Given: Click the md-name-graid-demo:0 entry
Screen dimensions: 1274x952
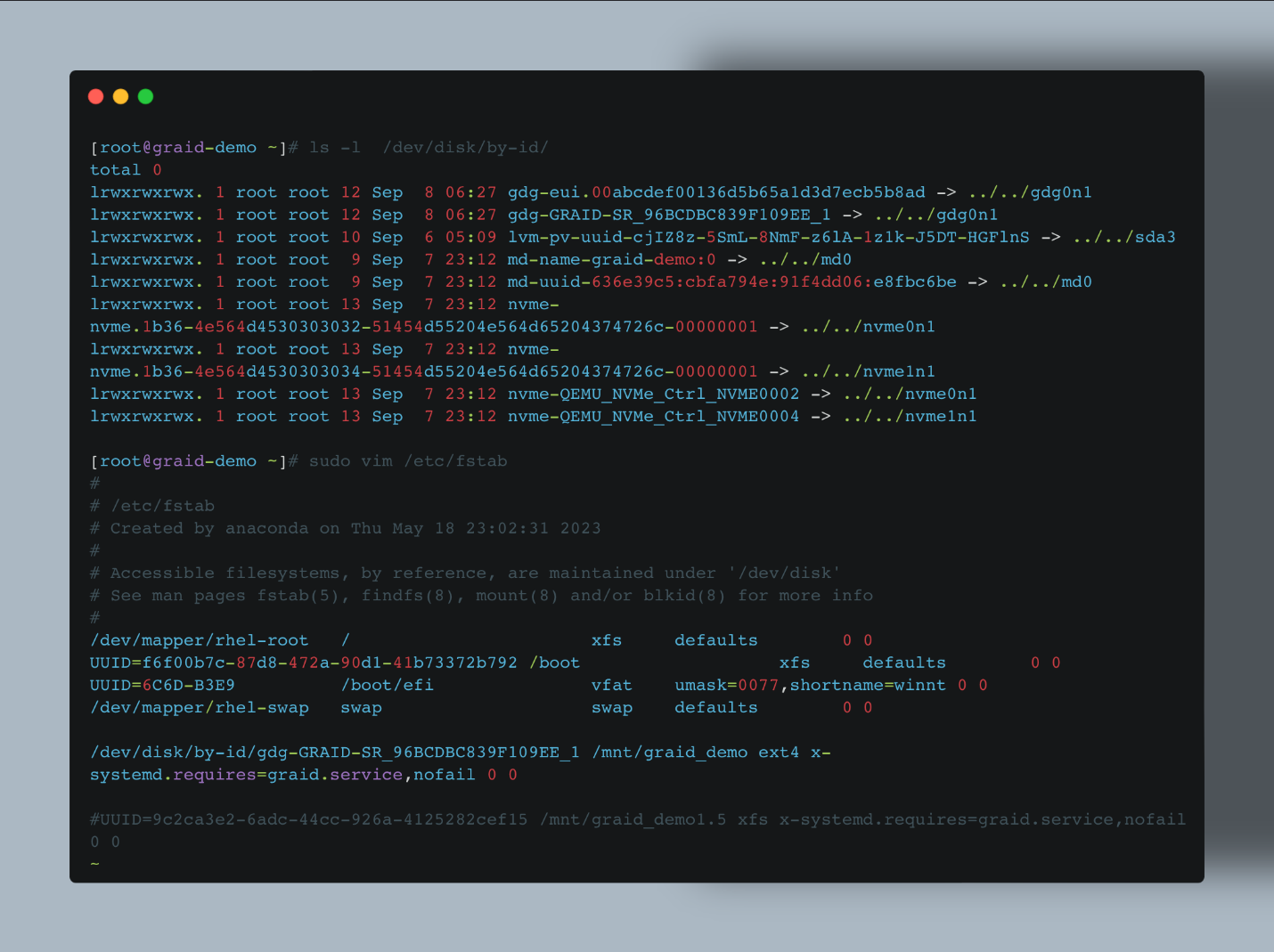Looking at the screenshot, I should pos(611,260).
